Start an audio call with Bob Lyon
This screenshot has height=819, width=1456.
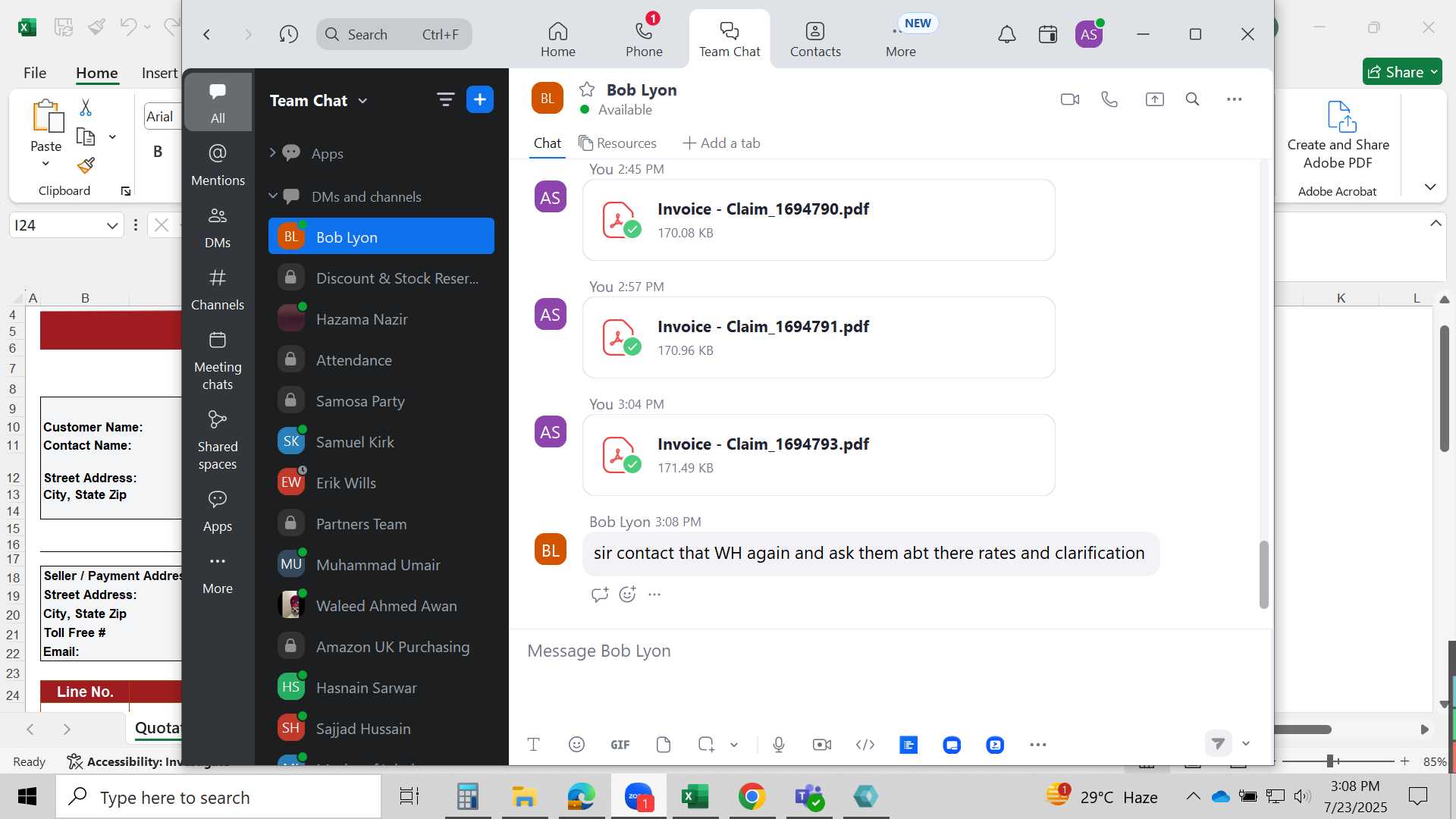point(1109,99)
